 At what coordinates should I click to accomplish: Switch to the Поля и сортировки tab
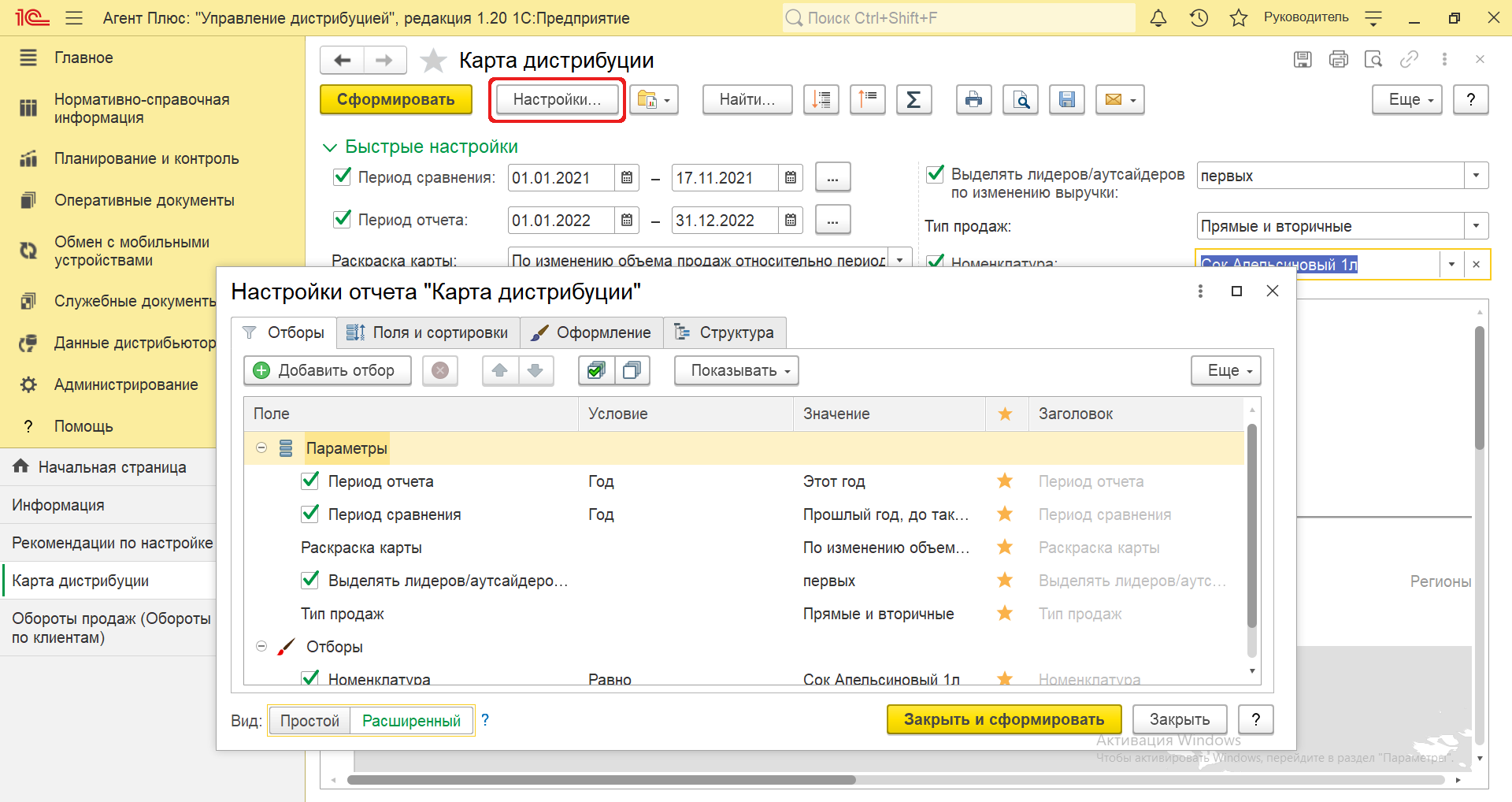point(428,332)
